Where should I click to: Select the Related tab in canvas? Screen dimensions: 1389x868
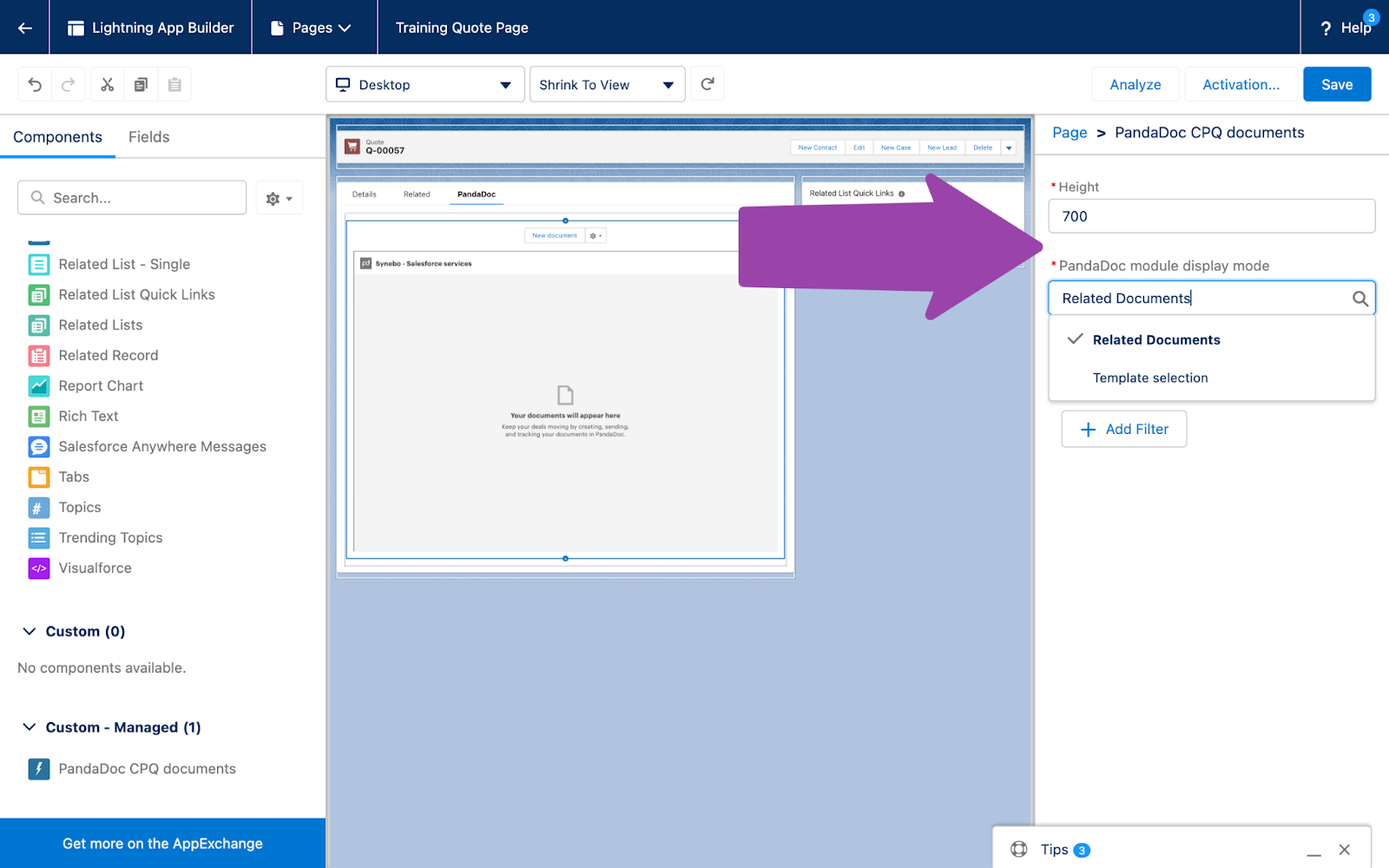tap(417, 194)
